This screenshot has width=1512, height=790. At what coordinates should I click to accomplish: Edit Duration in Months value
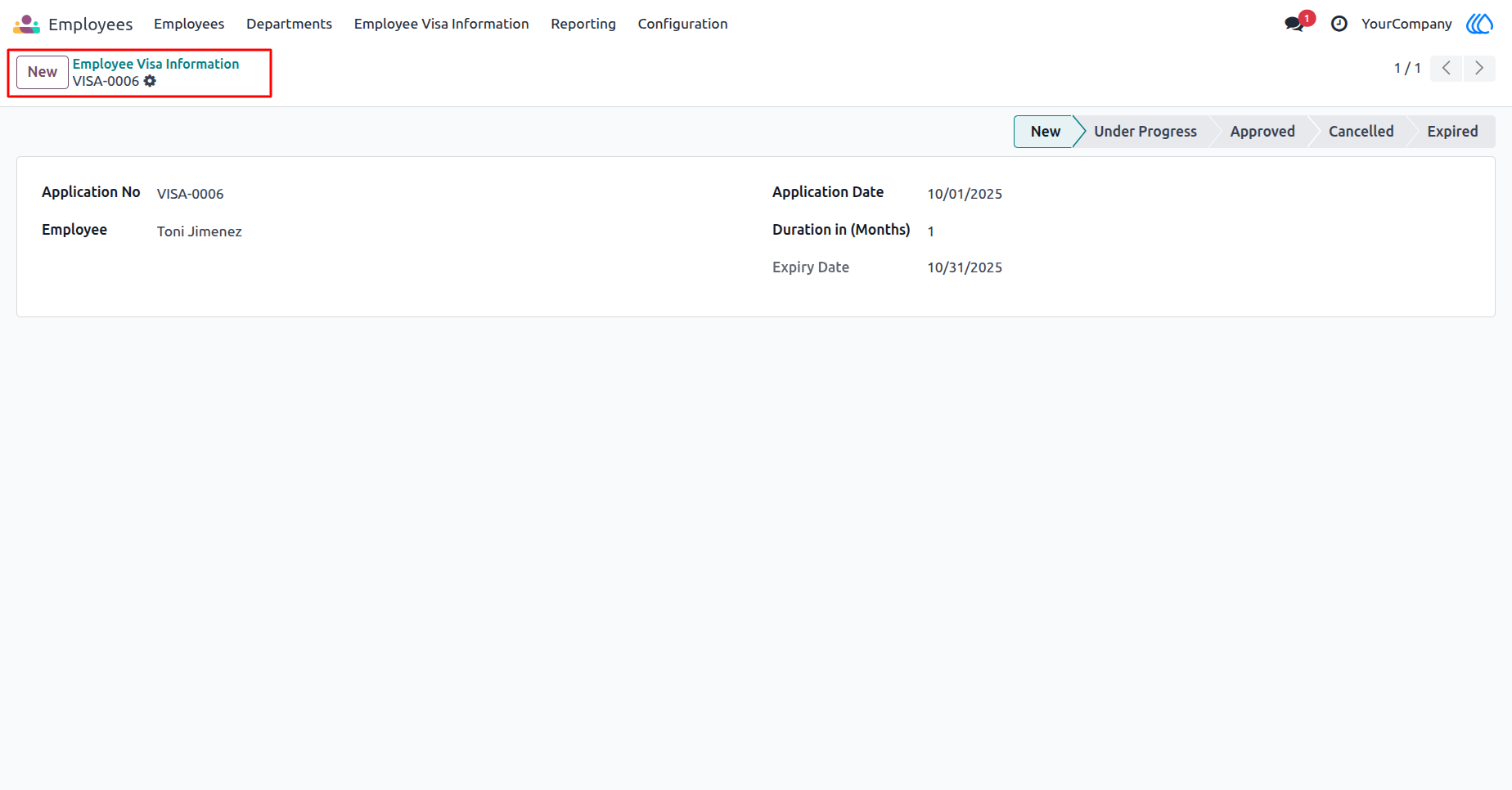click(x=931, y=231)
